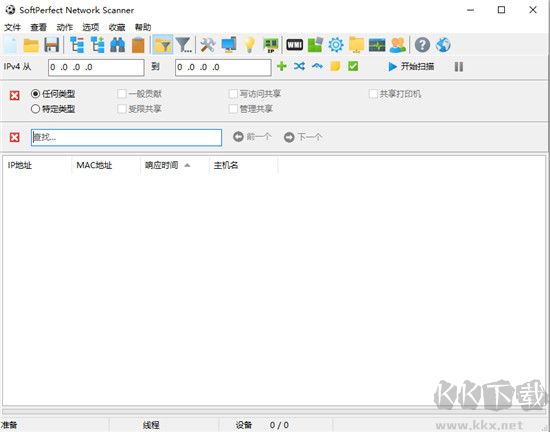
Task: Click the clipboard paste icon
Action: [138, 45]
